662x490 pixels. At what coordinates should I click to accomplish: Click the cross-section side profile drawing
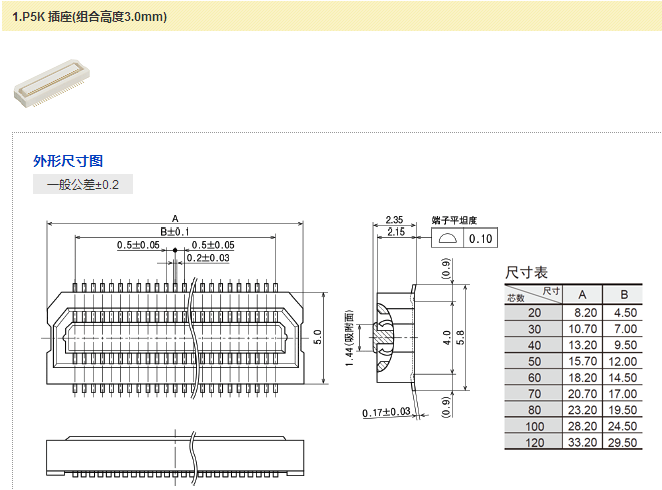pos(393,337)
